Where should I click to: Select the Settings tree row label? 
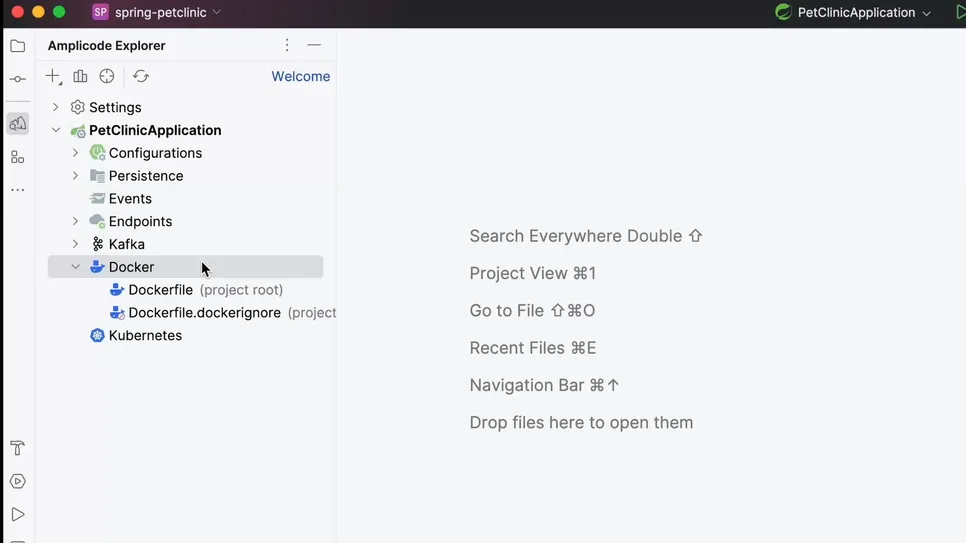(115, 107)
